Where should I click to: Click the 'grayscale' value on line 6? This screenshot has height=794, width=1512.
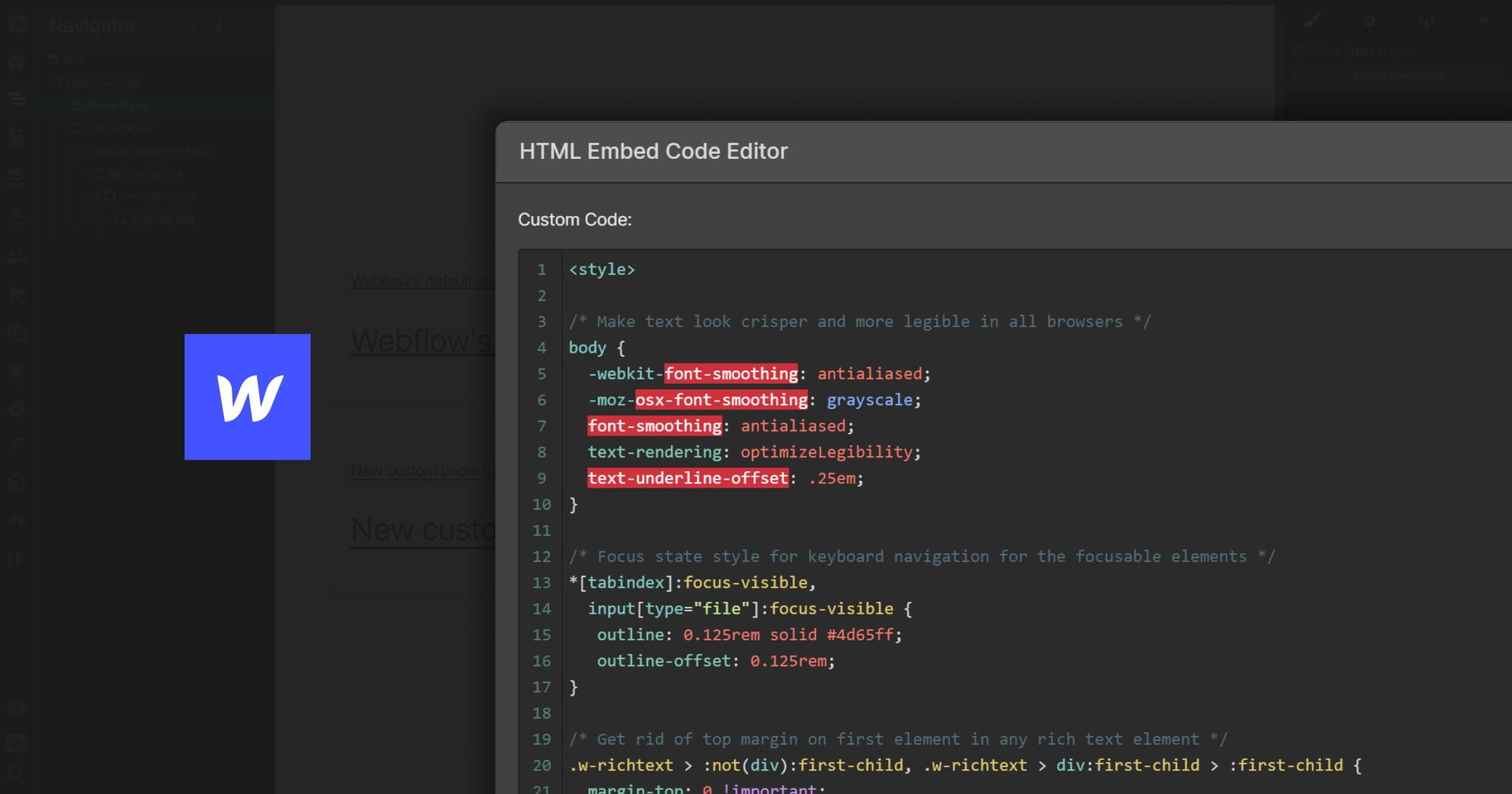coord(869,399)
